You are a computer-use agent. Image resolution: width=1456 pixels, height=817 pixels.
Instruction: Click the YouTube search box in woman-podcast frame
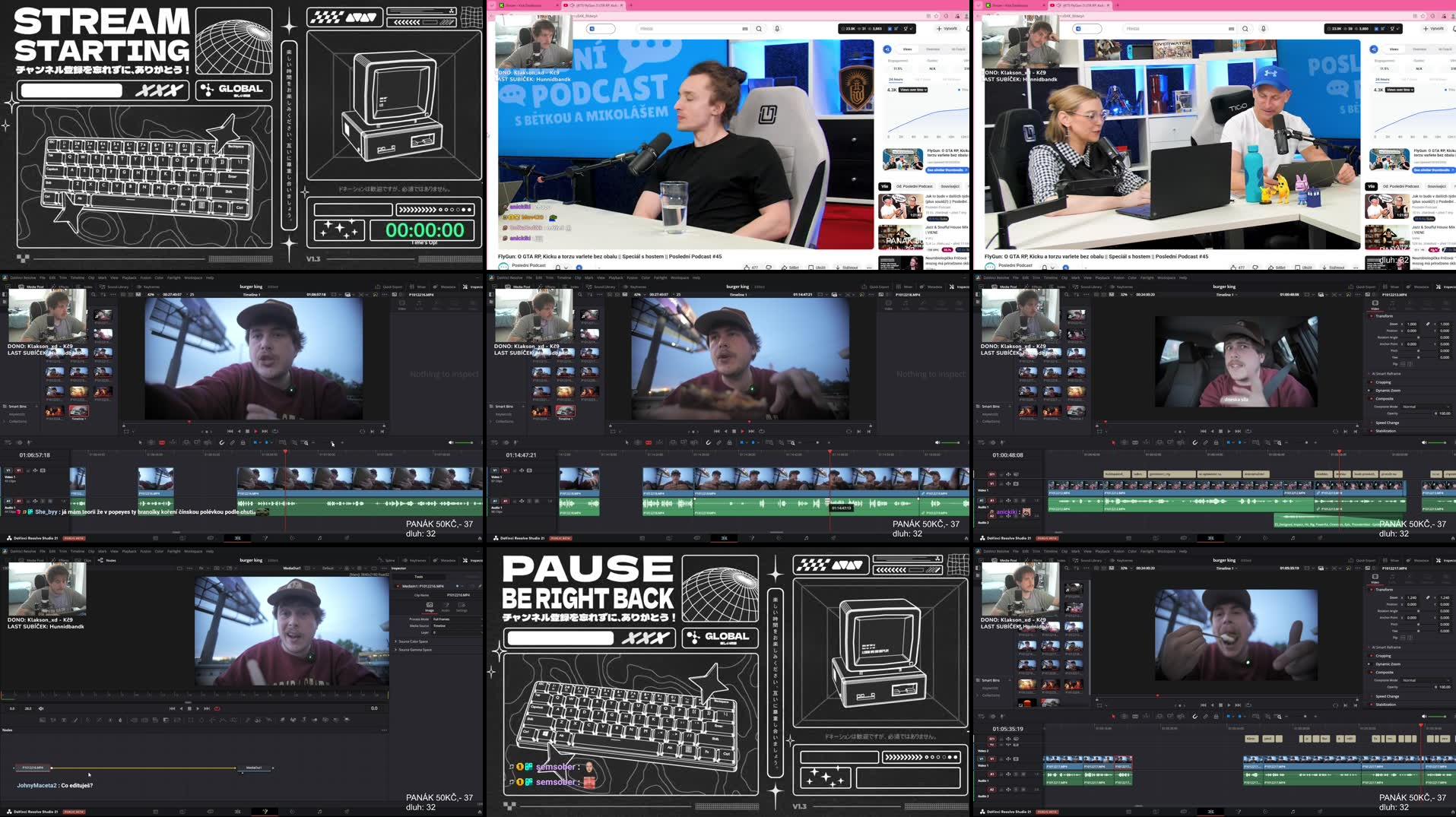1181,29
